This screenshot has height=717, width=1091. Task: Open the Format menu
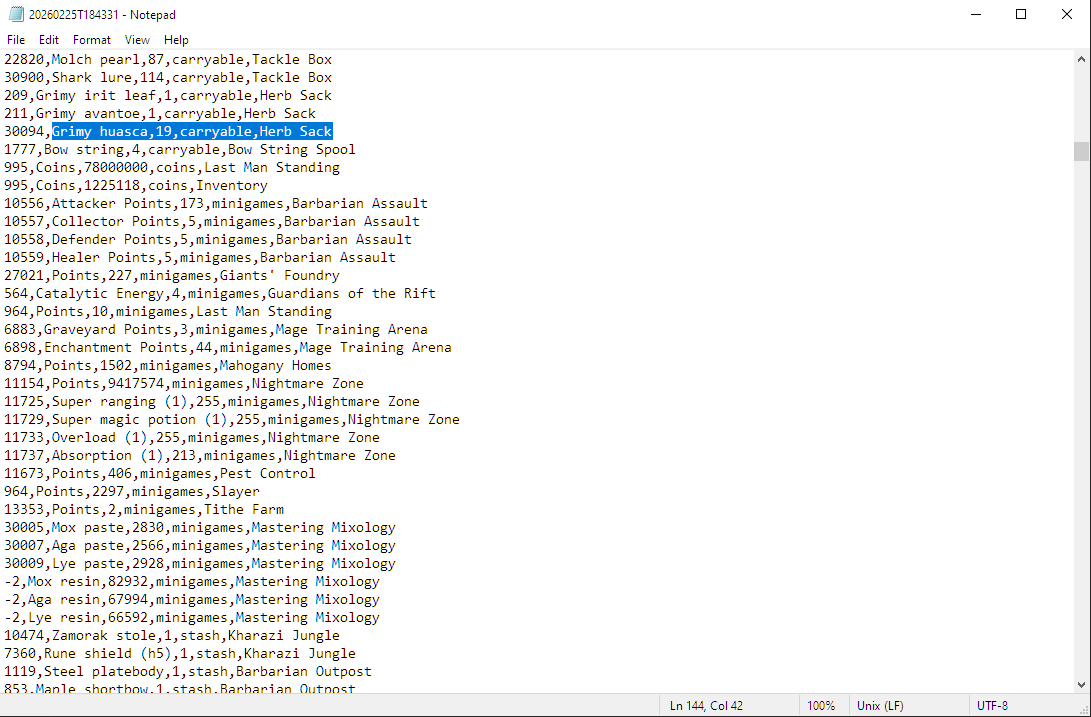(x=92, y=40)
